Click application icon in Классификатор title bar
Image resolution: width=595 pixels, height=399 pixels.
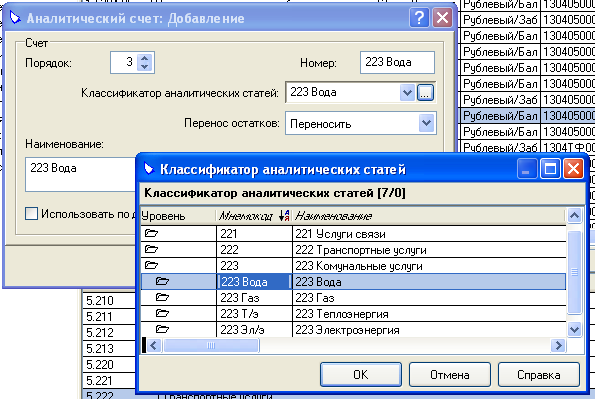[149, 169]
